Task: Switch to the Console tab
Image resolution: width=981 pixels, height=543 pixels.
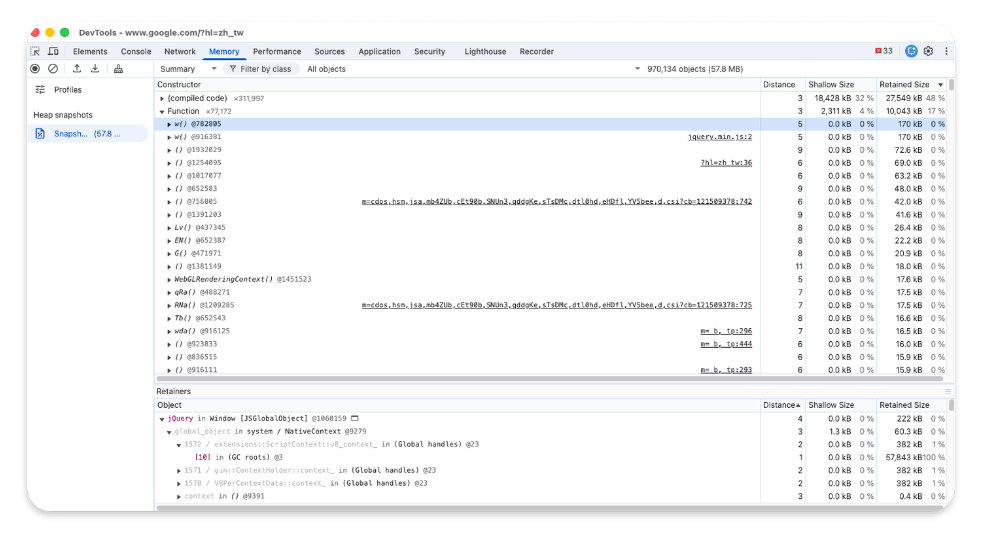Action: coord(136,51)
